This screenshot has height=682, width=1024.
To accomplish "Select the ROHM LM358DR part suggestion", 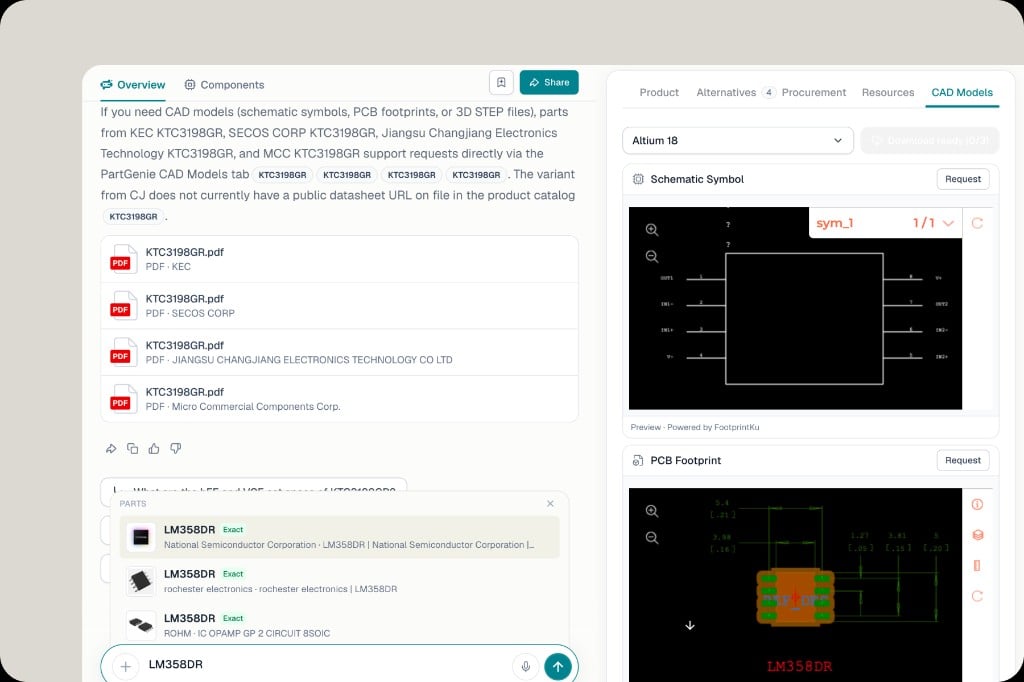I will point(340,625).
